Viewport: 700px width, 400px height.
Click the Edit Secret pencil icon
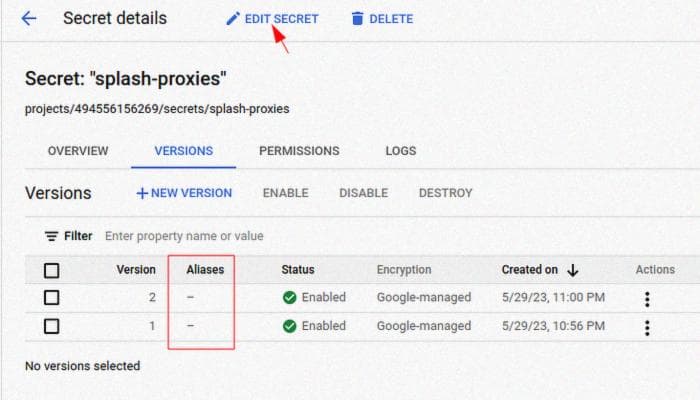click(x=233, y=19)
